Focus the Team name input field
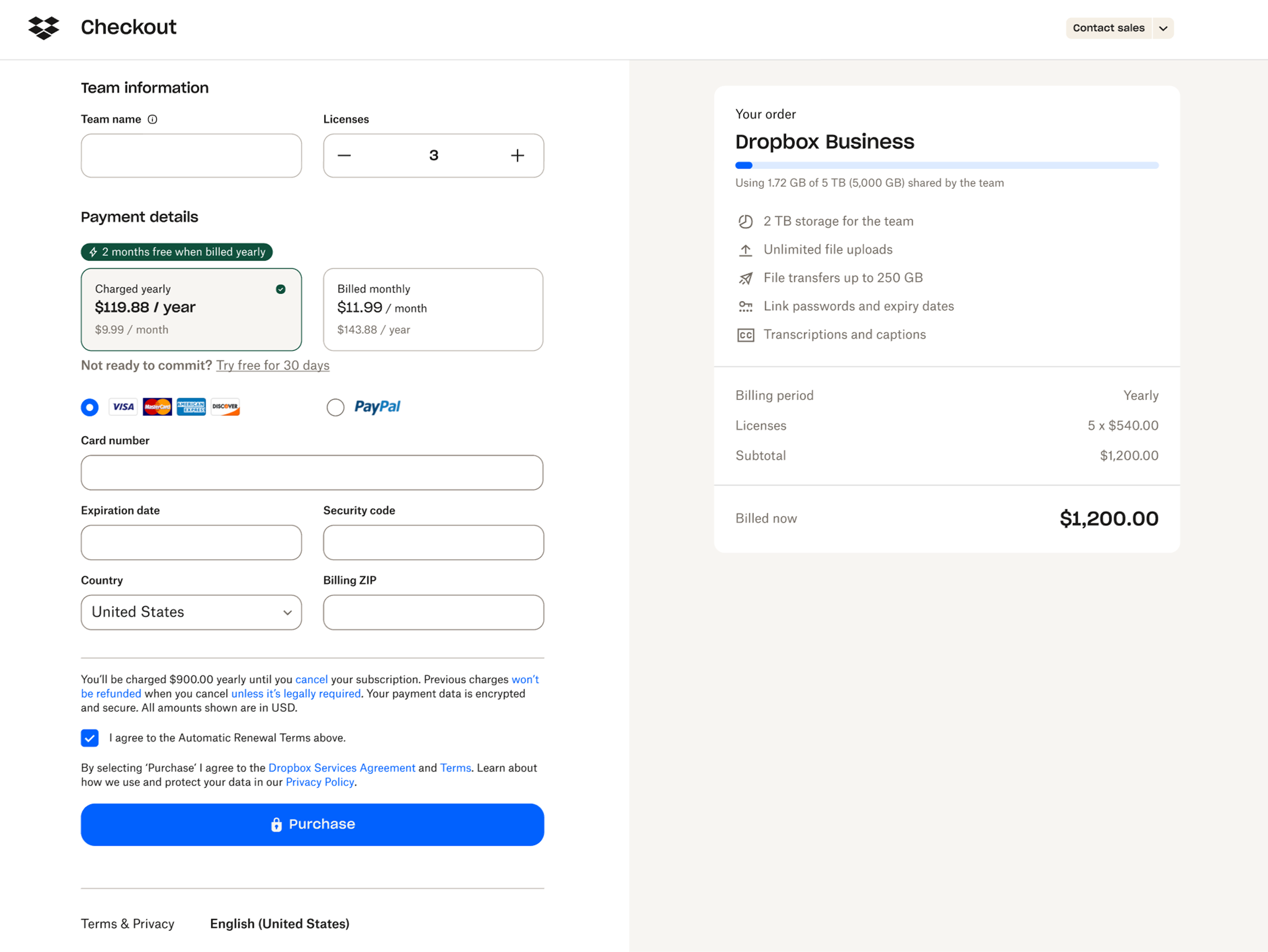1268x952 pixels. coord(191,155)
